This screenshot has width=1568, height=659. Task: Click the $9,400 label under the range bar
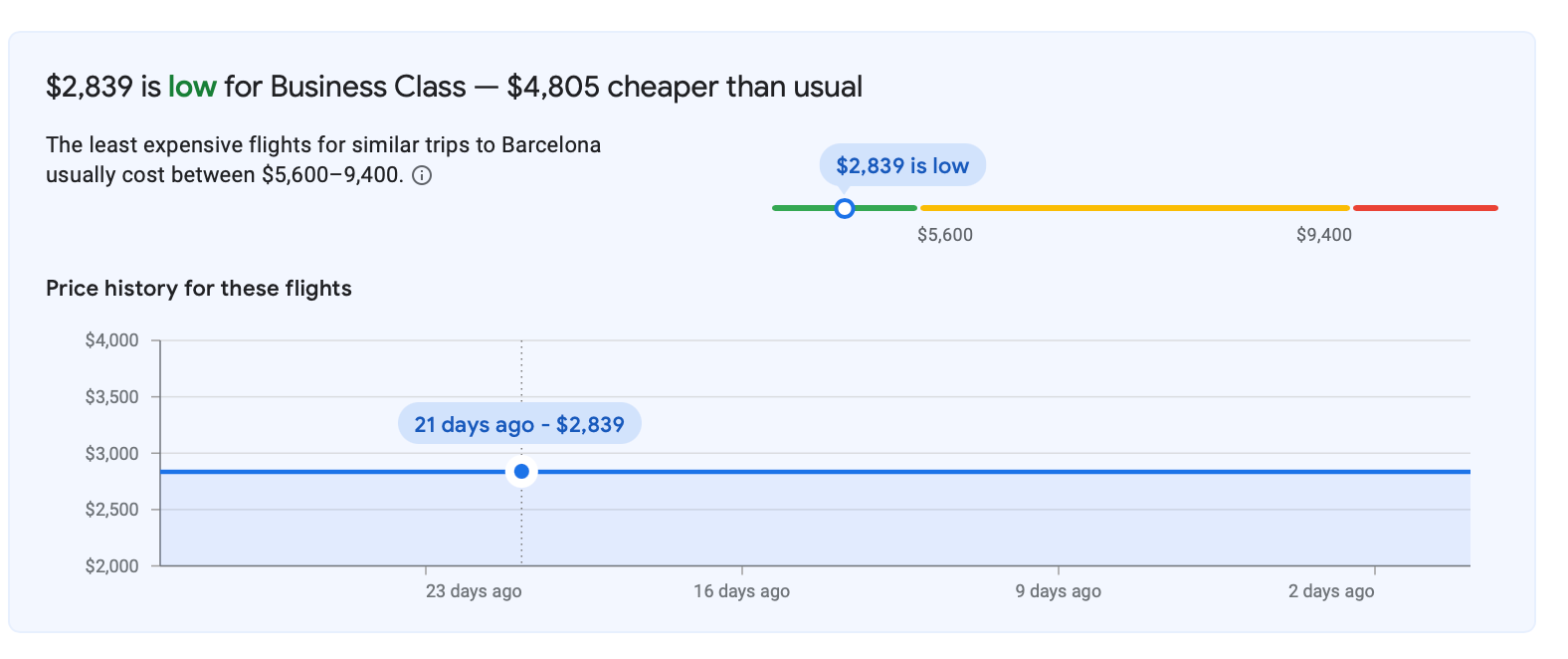click(1323, 235)
